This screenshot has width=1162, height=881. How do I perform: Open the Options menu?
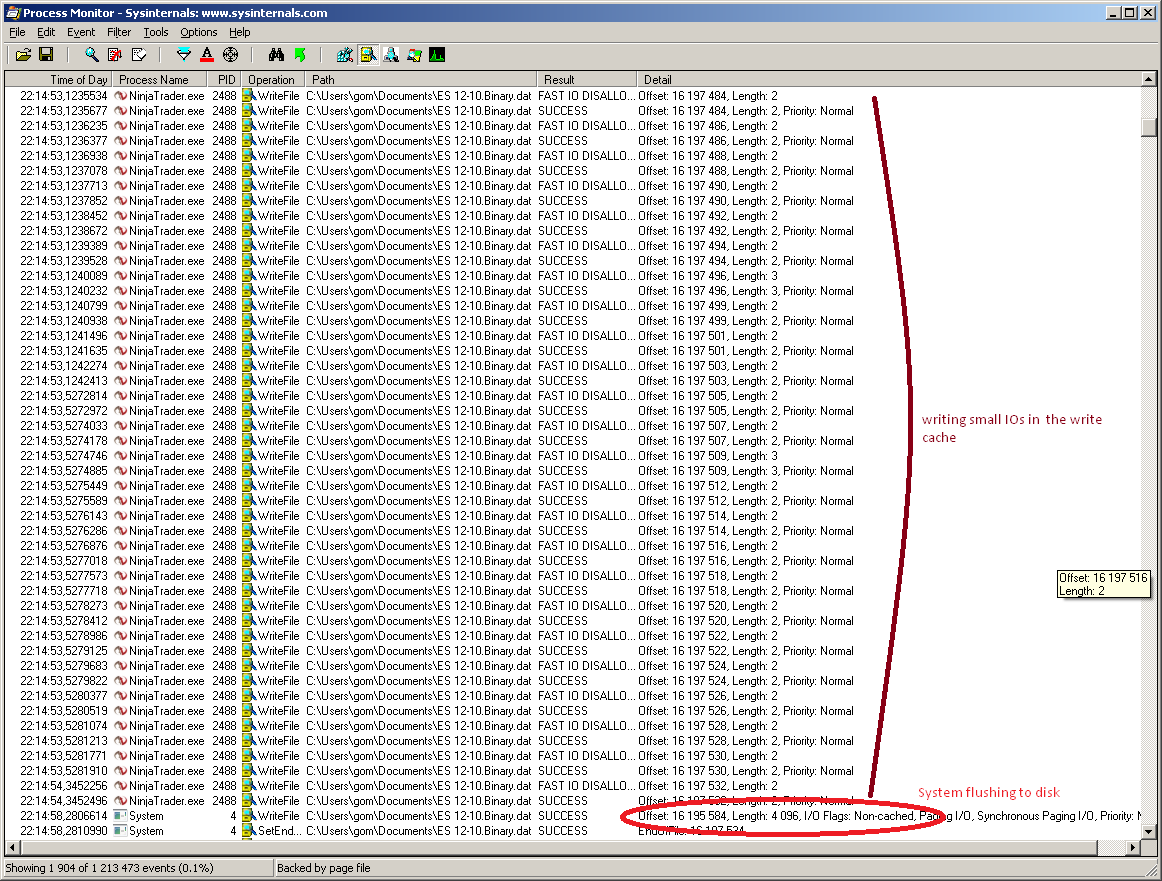click(199, 33)
